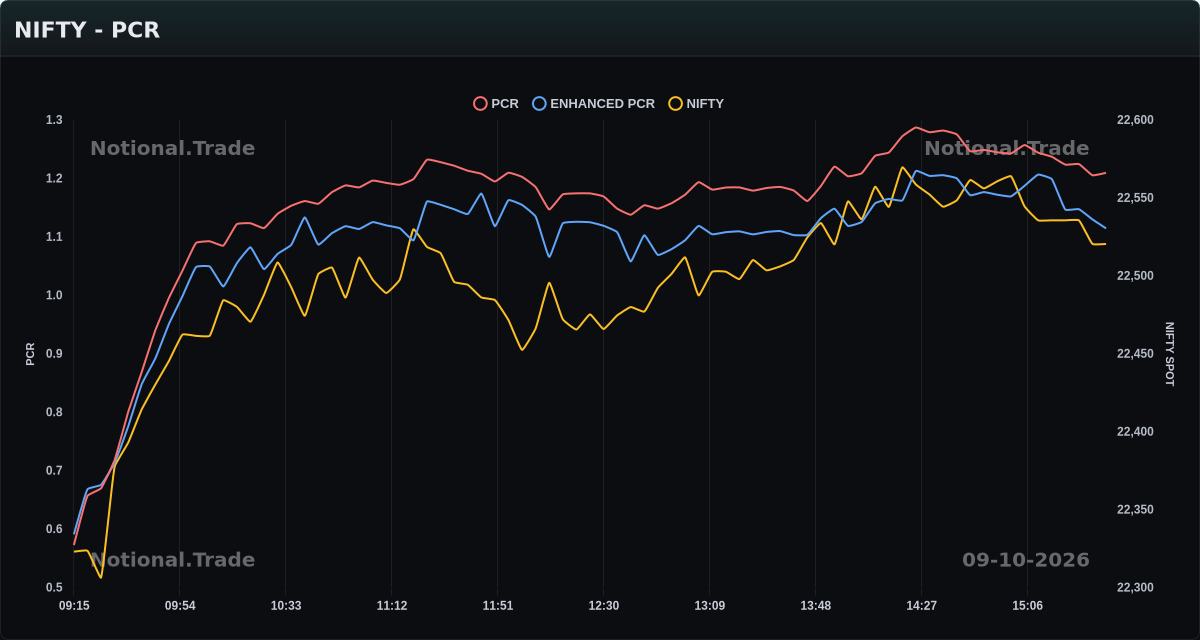Toggle the PCR series in the legend
This screenshot has height=640, width=1200.
click(496, 104)
